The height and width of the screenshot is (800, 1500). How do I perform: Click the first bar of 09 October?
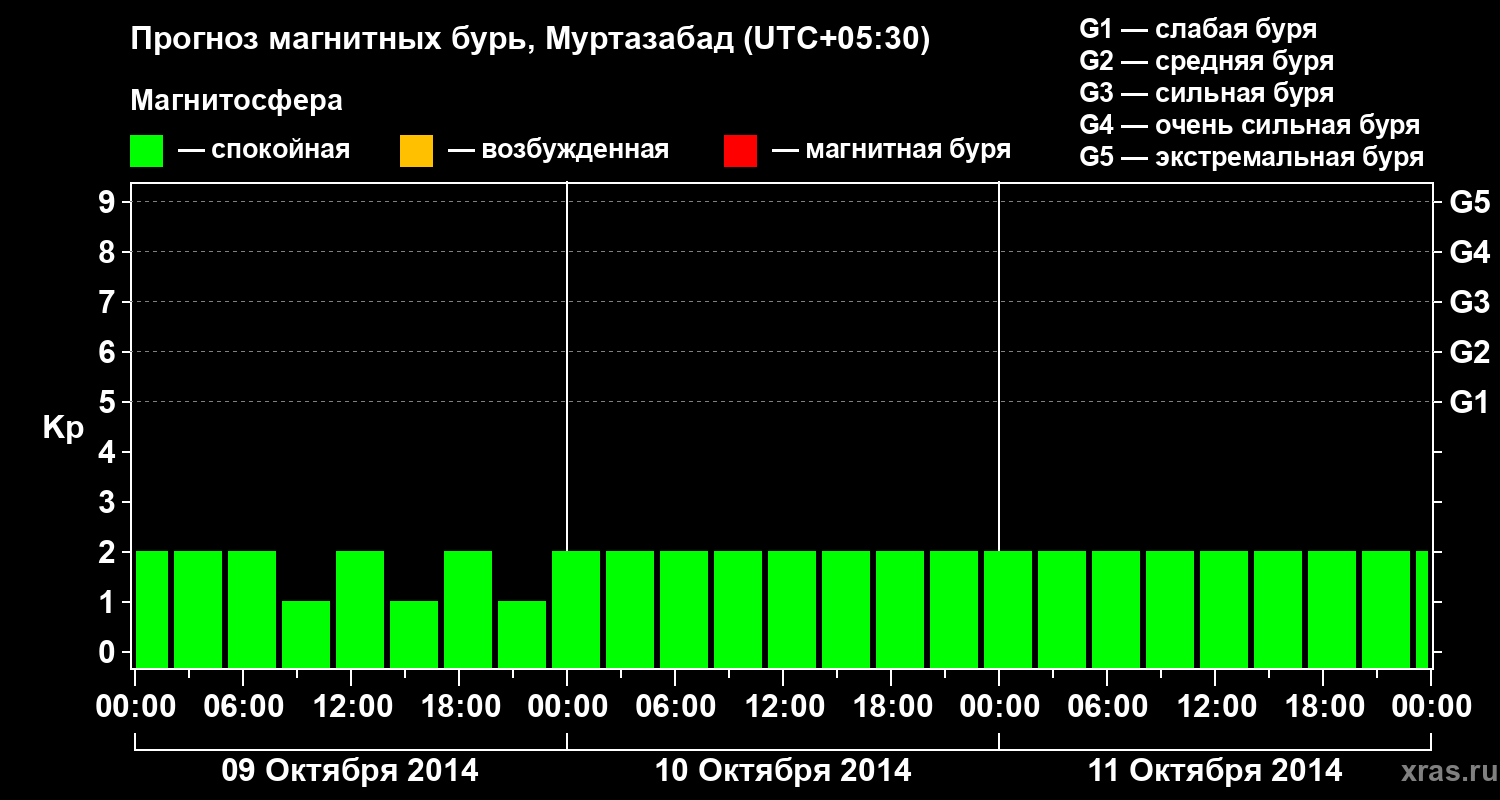pyautogui.click(x=152, y=609)
